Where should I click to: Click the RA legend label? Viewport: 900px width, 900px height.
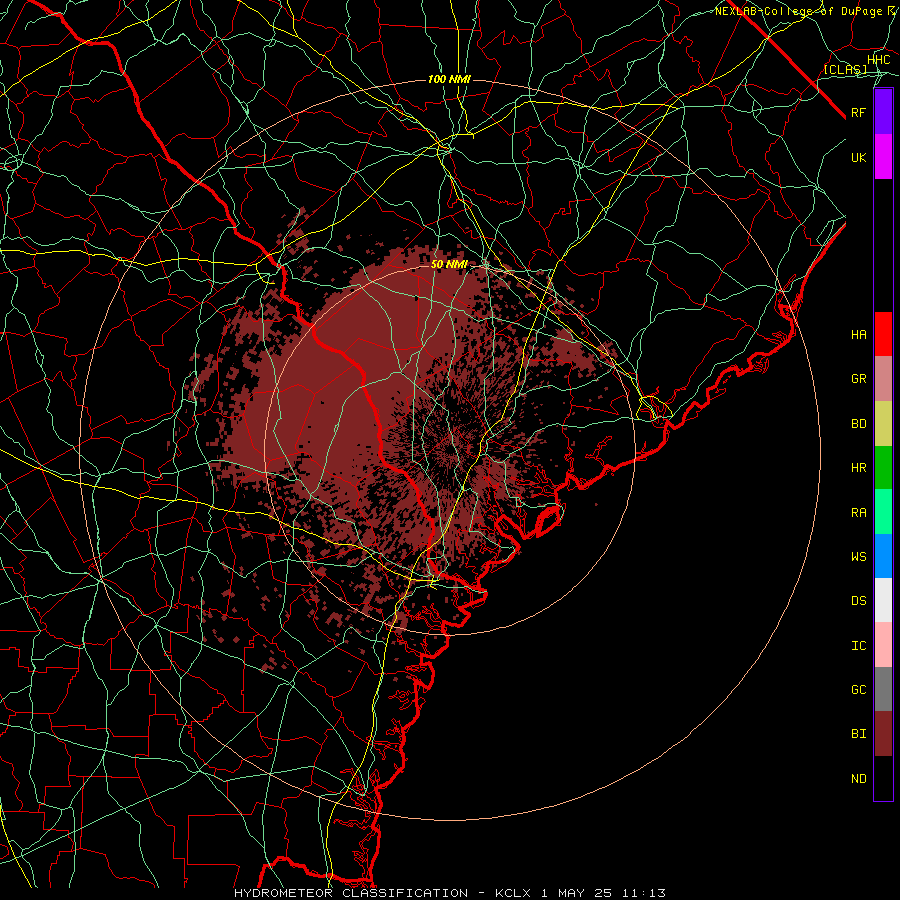[858, 513]
